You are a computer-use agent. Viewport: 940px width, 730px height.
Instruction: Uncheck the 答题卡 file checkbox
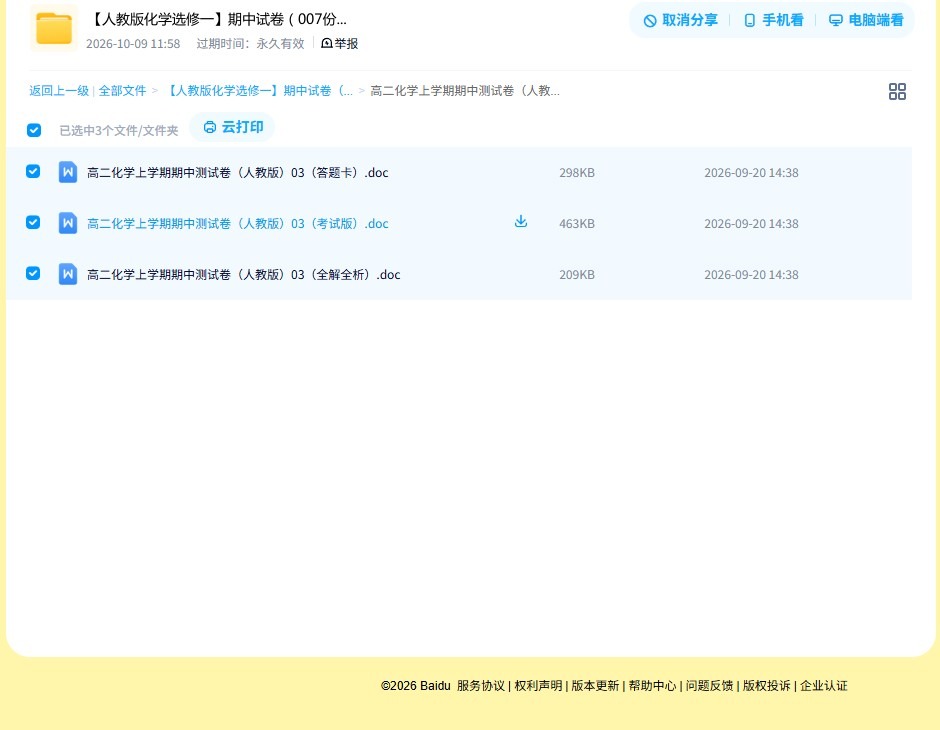pos(33,171)
